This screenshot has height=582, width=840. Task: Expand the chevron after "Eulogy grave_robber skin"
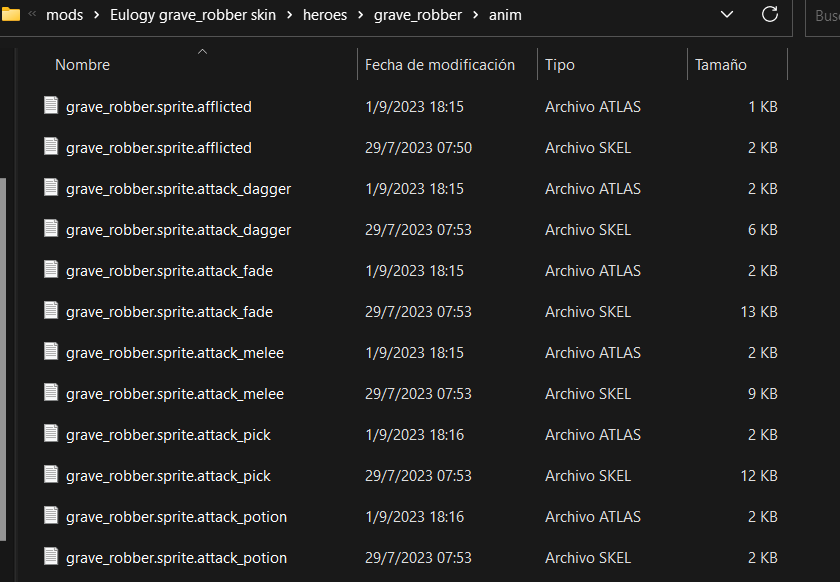point(289,15)
